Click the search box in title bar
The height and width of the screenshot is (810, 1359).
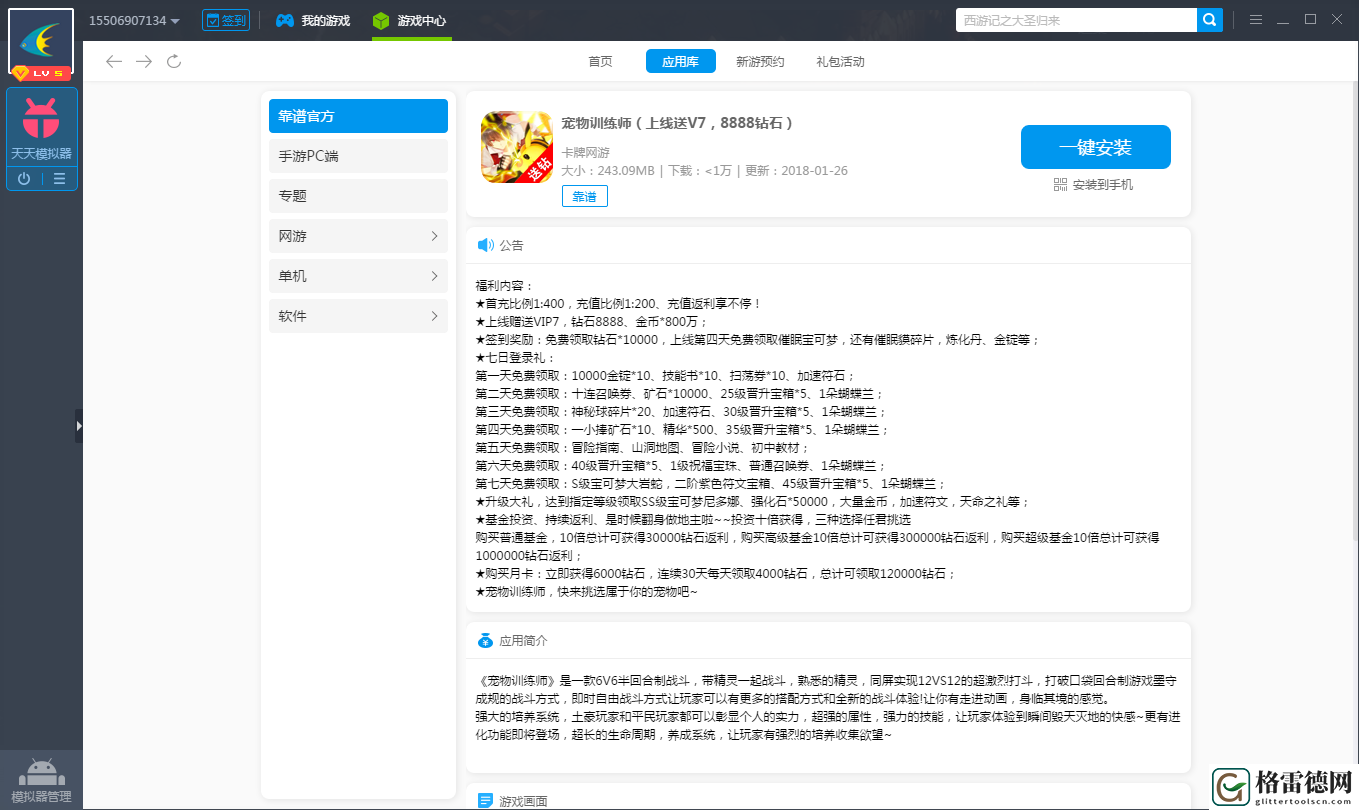[x=1076, y=20]
